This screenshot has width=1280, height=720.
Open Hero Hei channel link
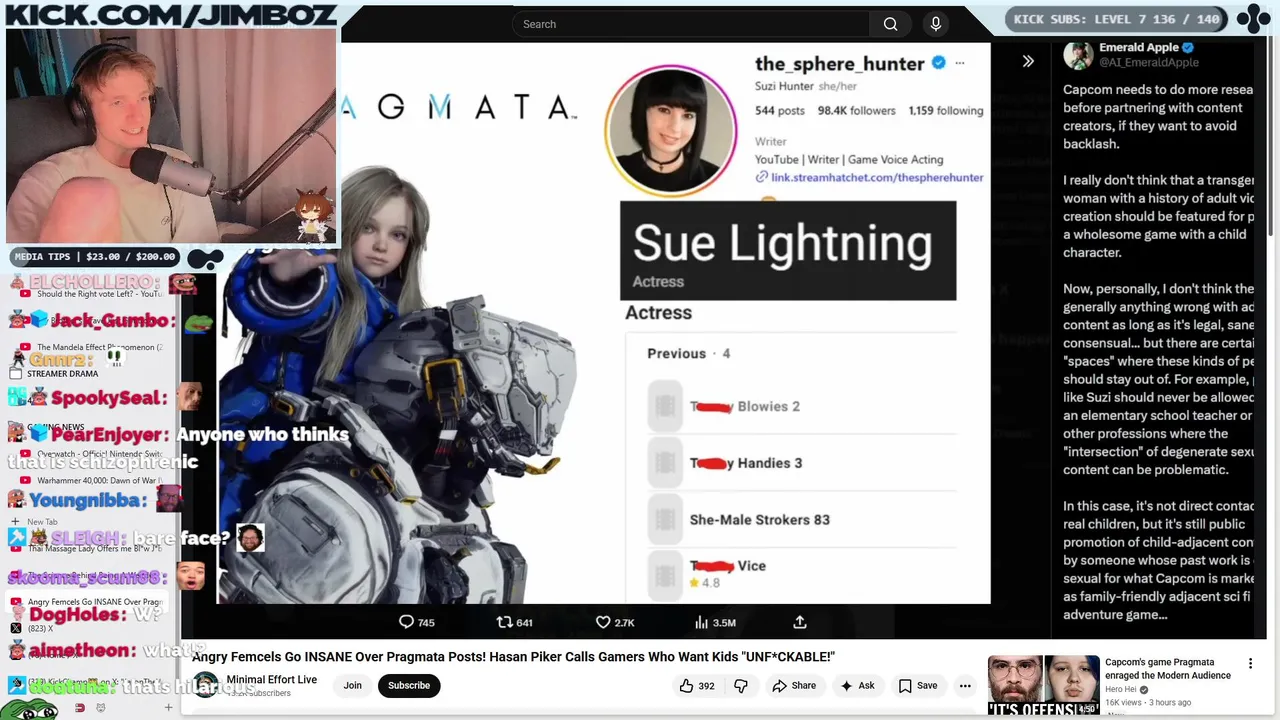(1120, 690)
